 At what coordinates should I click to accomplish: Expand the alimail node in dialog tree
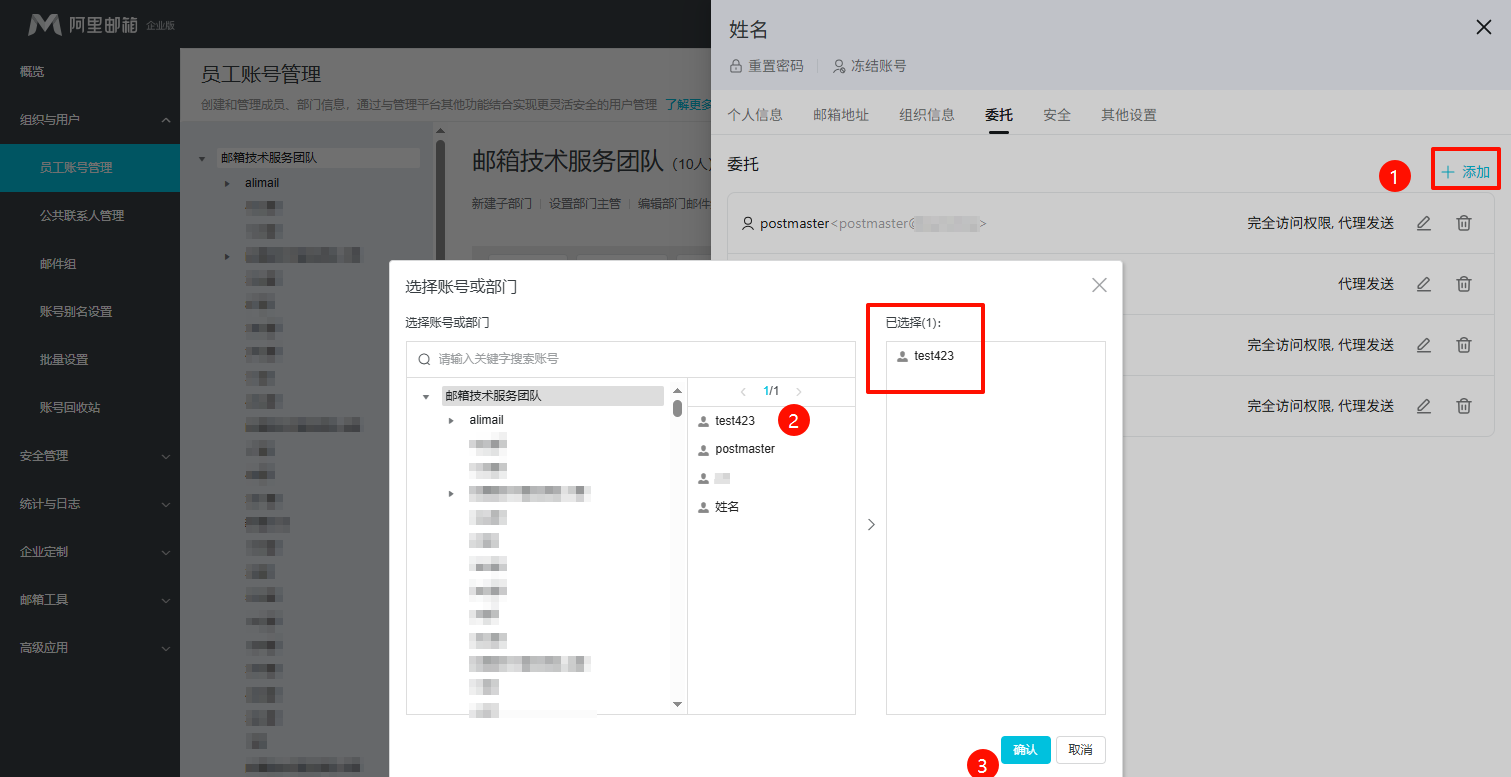coord(450,419)
